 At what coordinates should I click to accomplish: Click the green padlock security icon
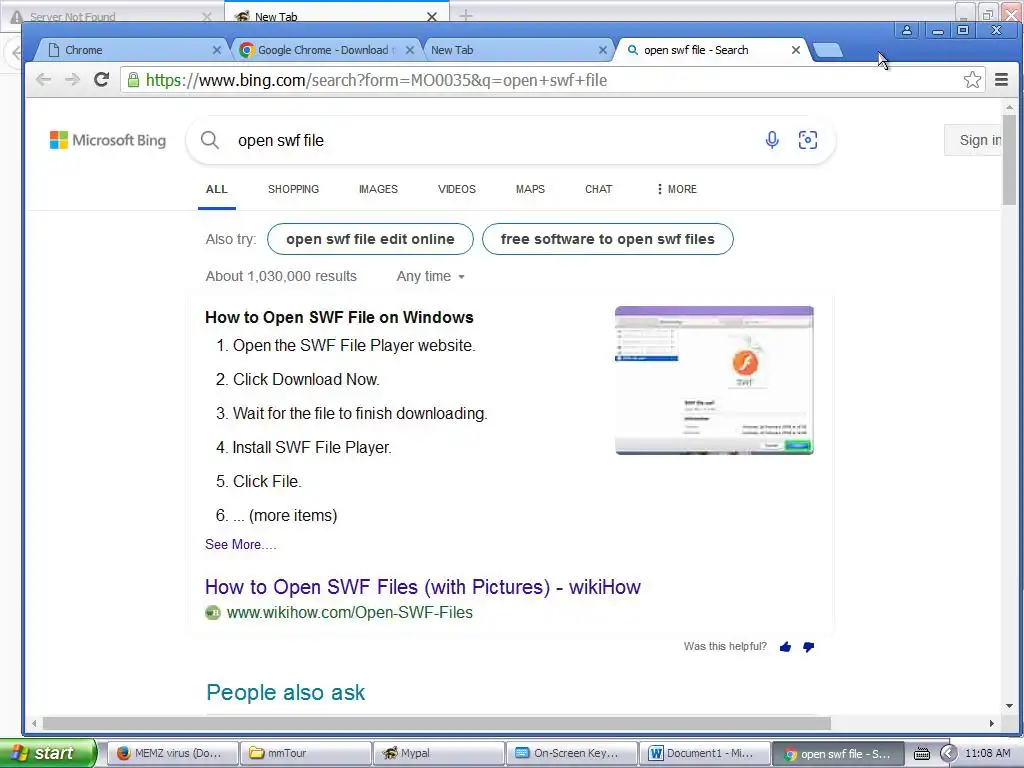(133, 80)
